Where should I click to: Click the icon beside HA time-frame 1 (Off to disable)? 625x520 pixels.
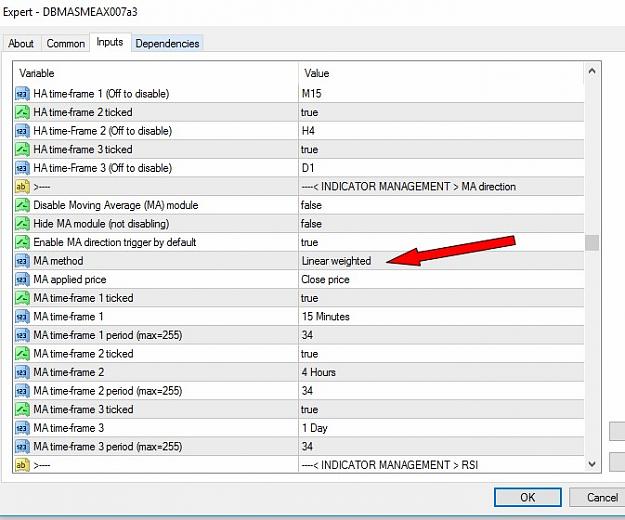click(22, 94)
